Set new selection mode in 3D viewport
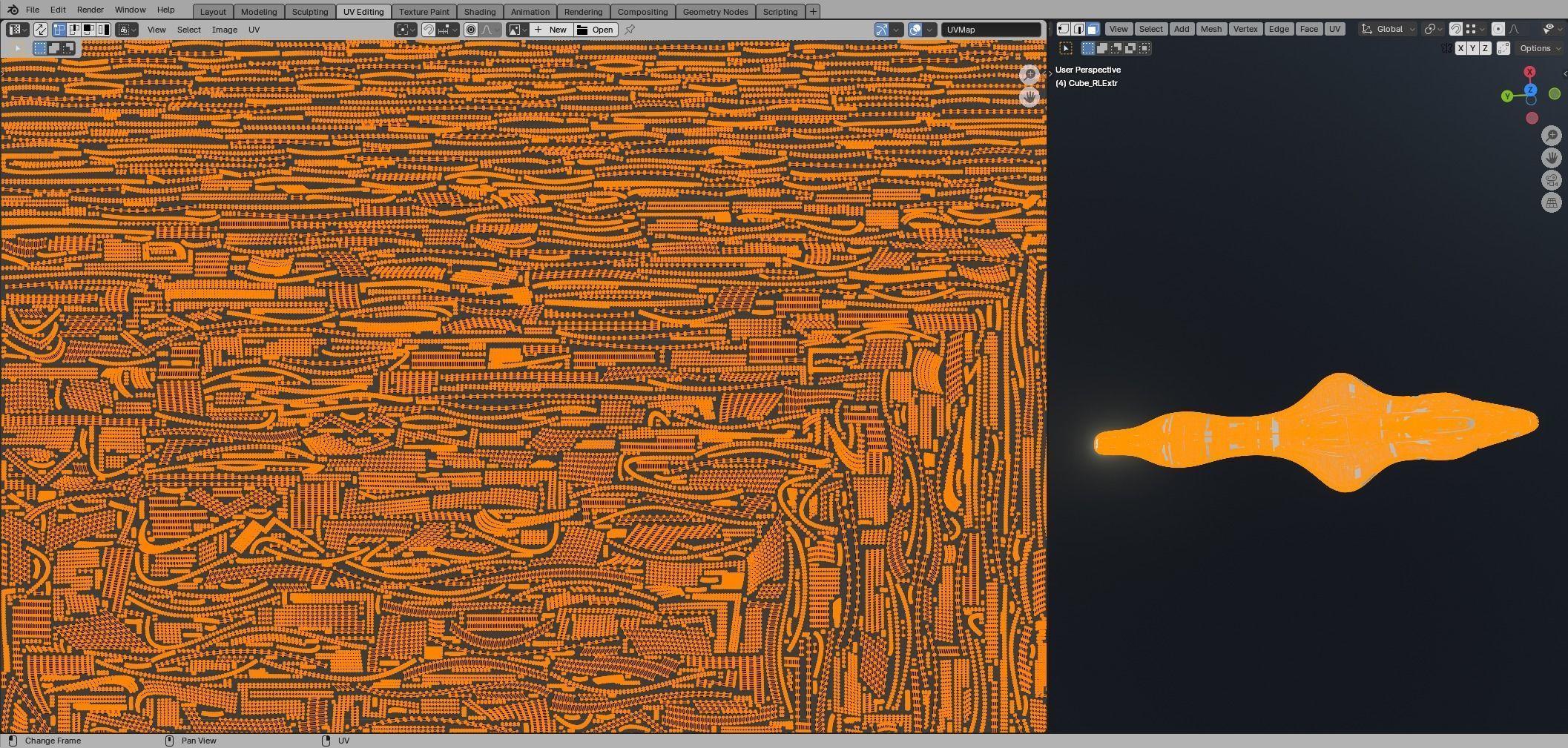Screen dimensions: 1568x748 pos(1088,48)
